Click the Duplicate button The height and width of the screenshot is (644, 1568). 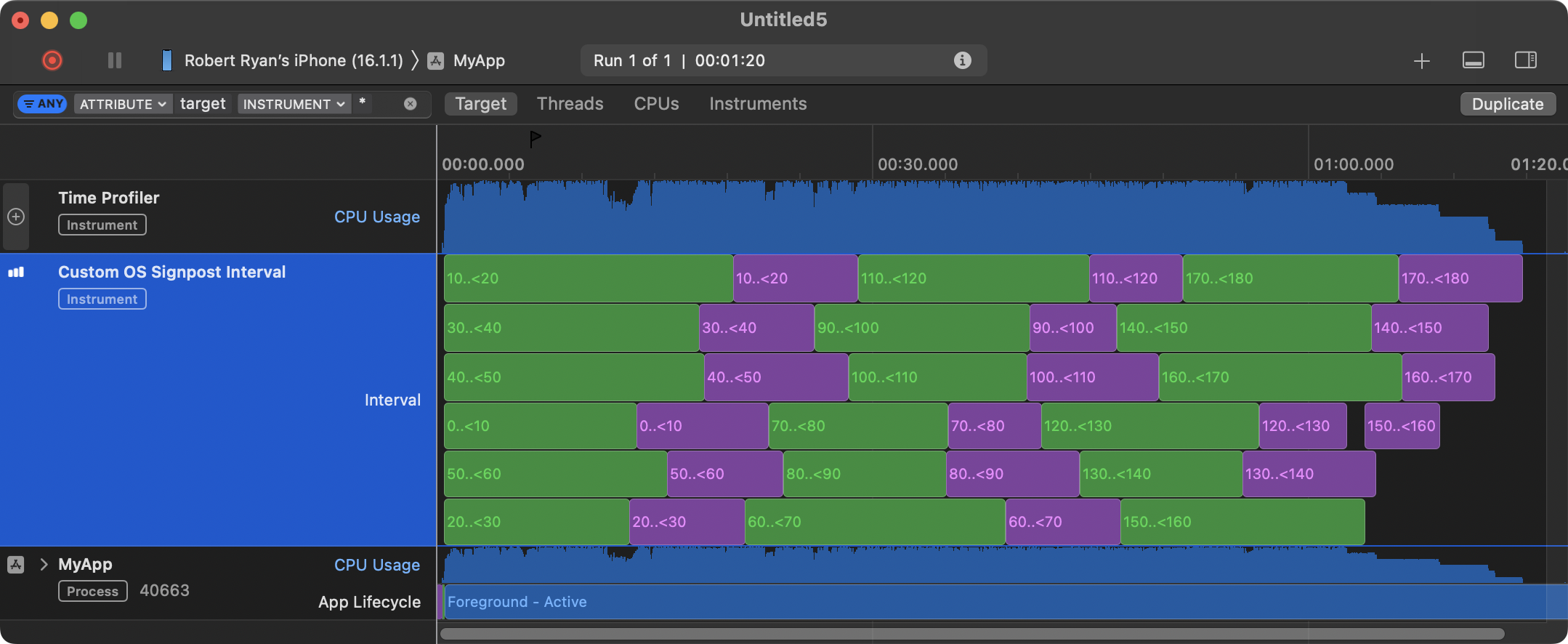[1508, 104]
